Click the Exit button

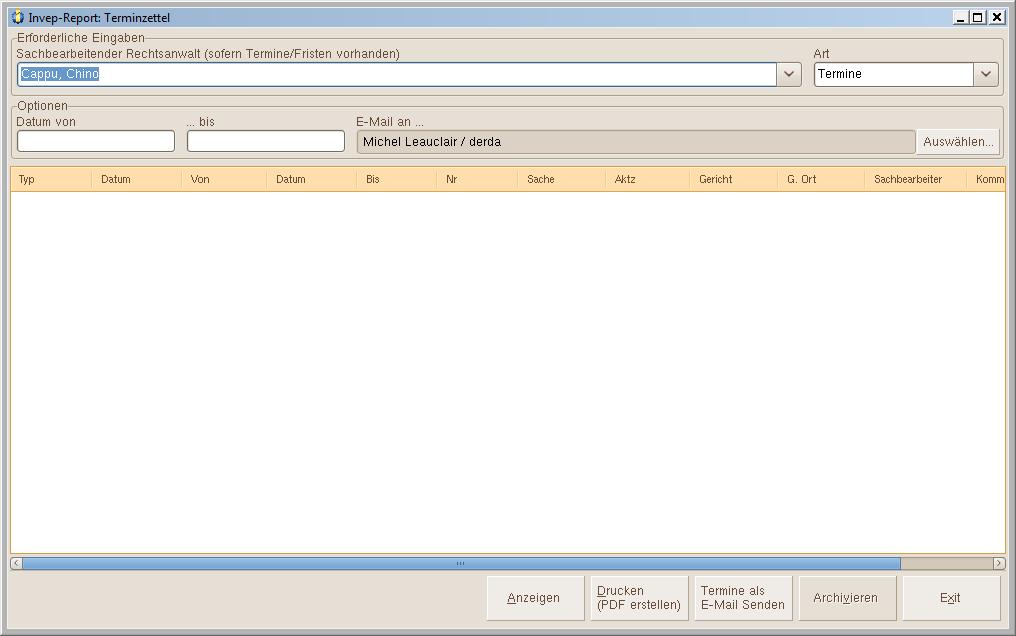[x=952, y=598]
